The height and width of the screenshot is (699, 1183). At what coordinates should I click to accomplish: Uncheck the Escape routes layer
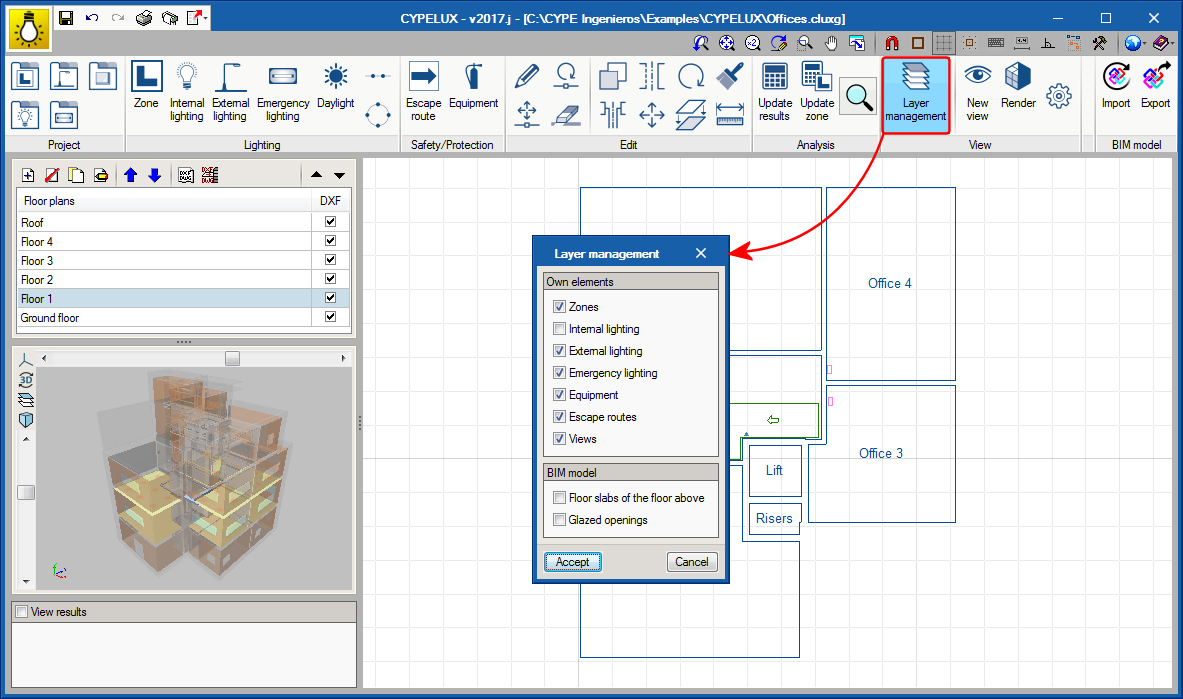click(x=559, y=417)
